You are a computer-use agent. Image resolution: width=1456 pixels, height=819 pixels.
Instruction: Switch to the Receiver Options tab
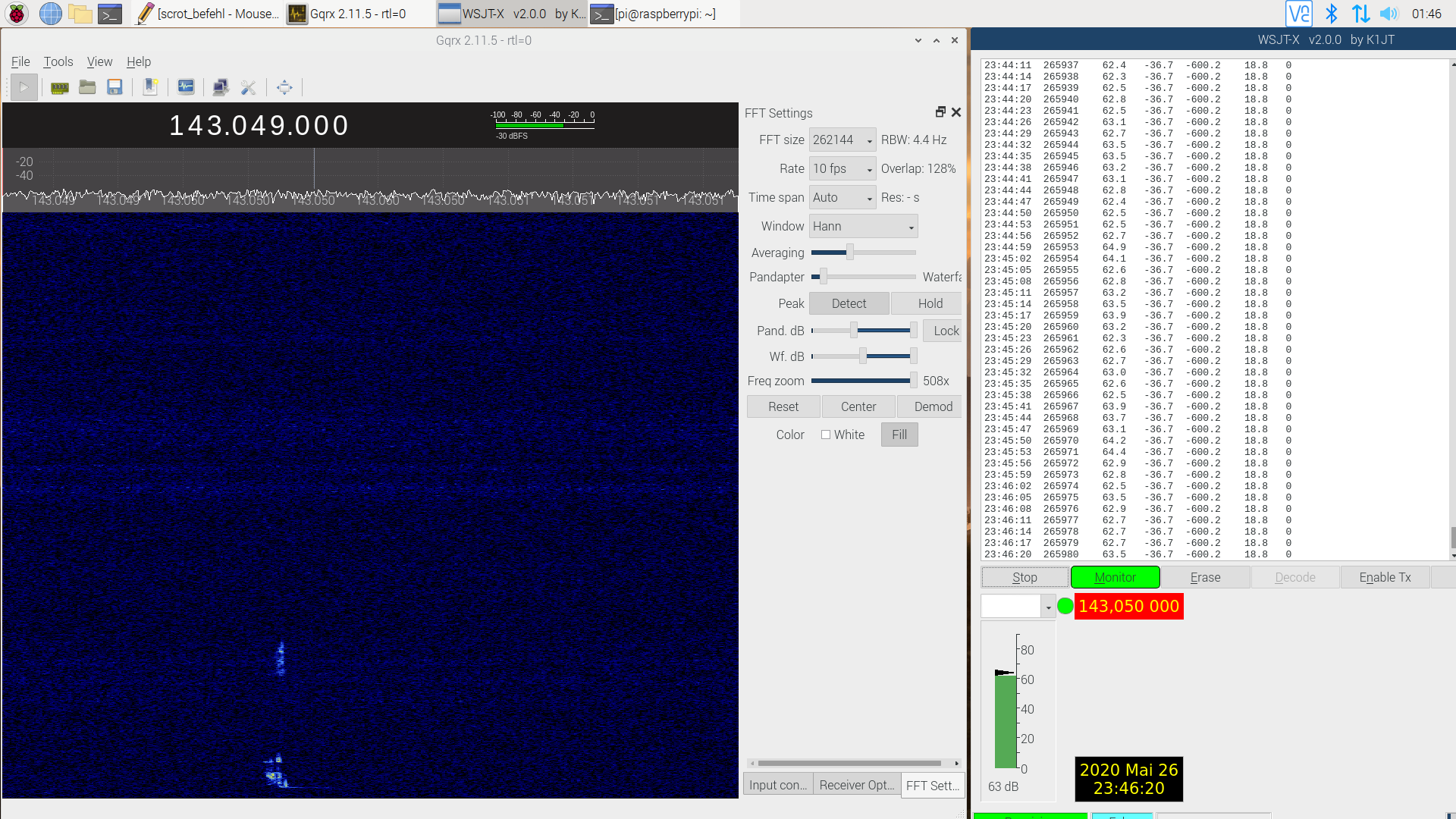(857, 785)
